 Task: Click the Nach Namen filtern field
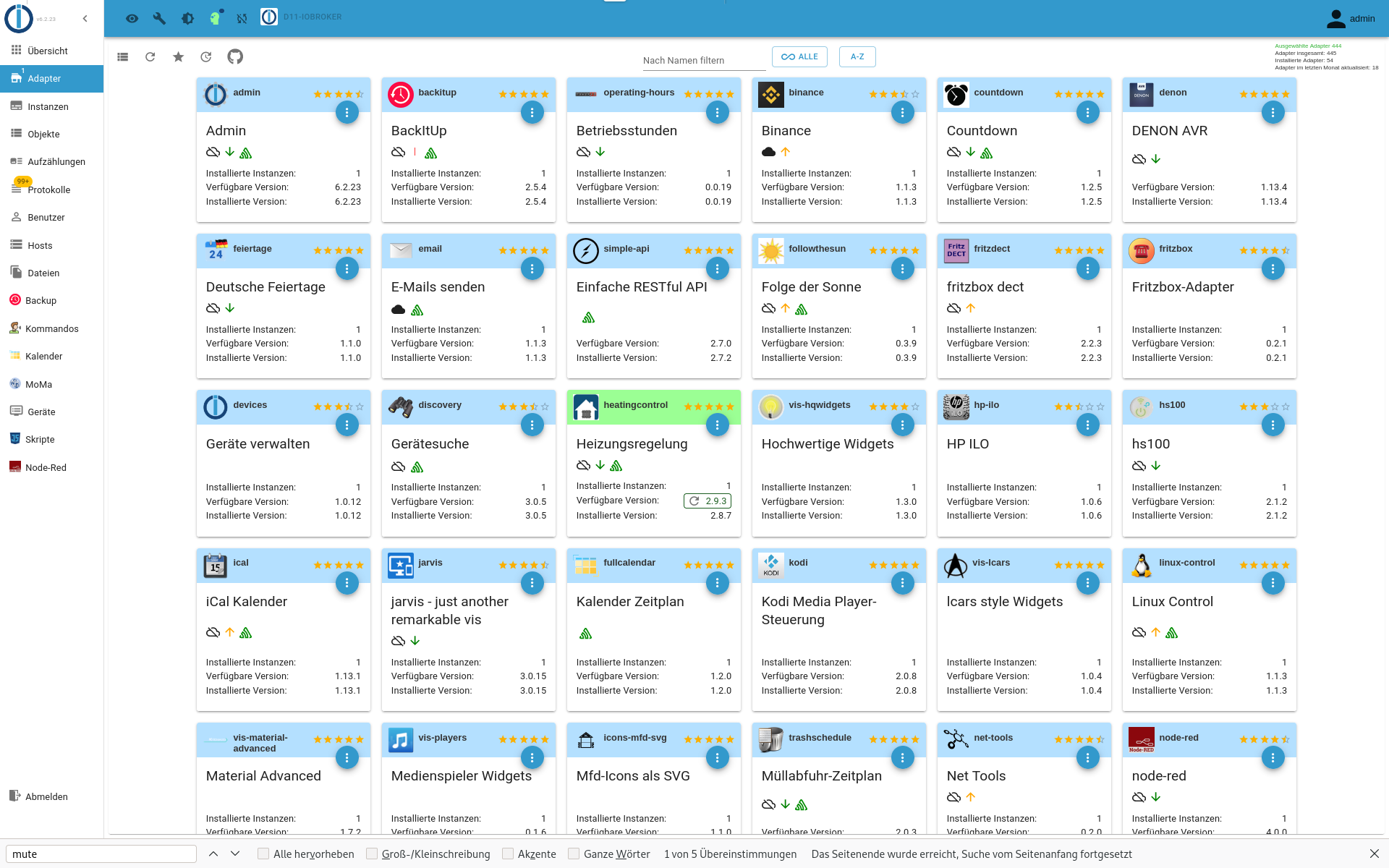pyautogui.click(x=704, y=61)
